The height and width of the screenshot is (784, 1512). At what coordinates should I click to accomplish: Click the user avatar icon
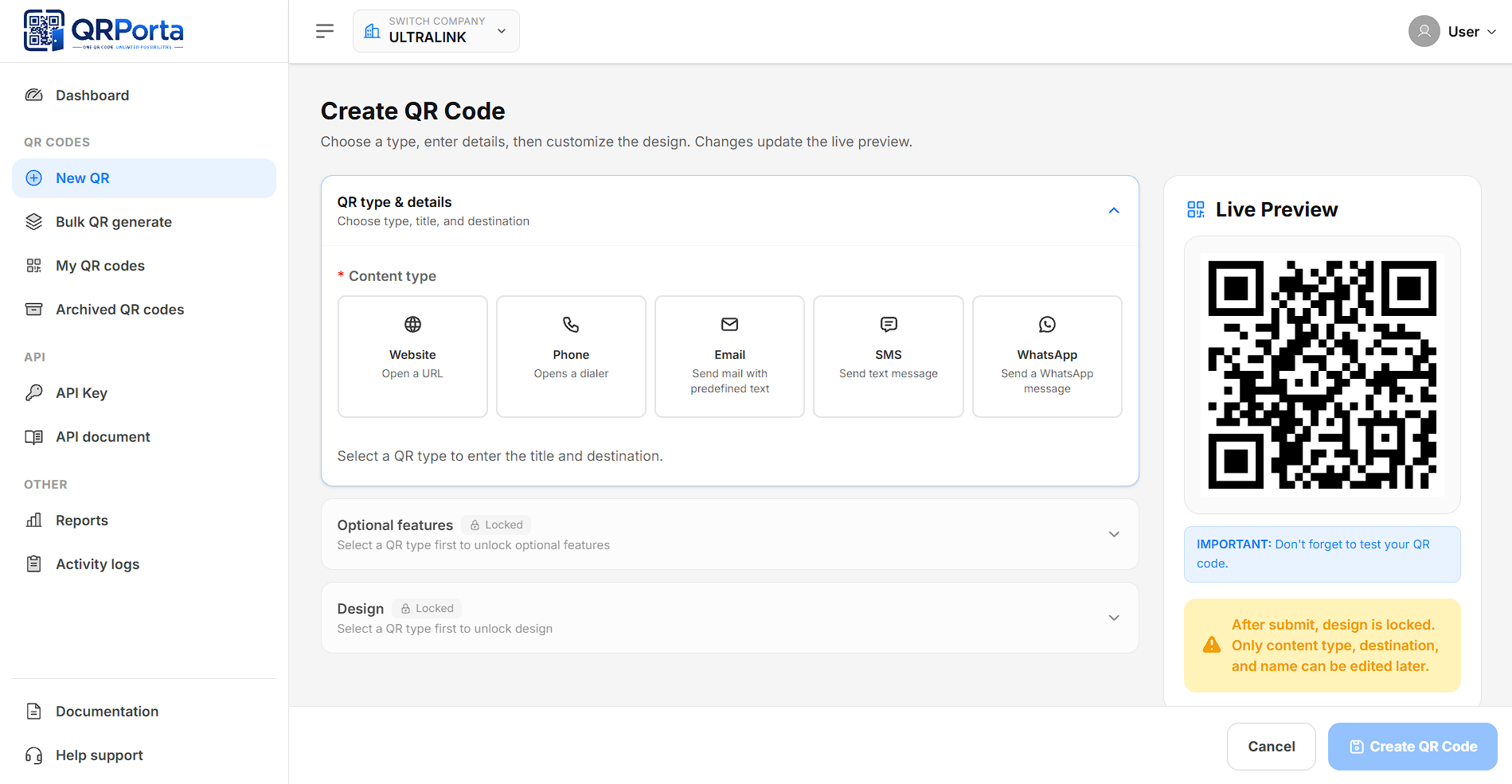[1424, 31]
